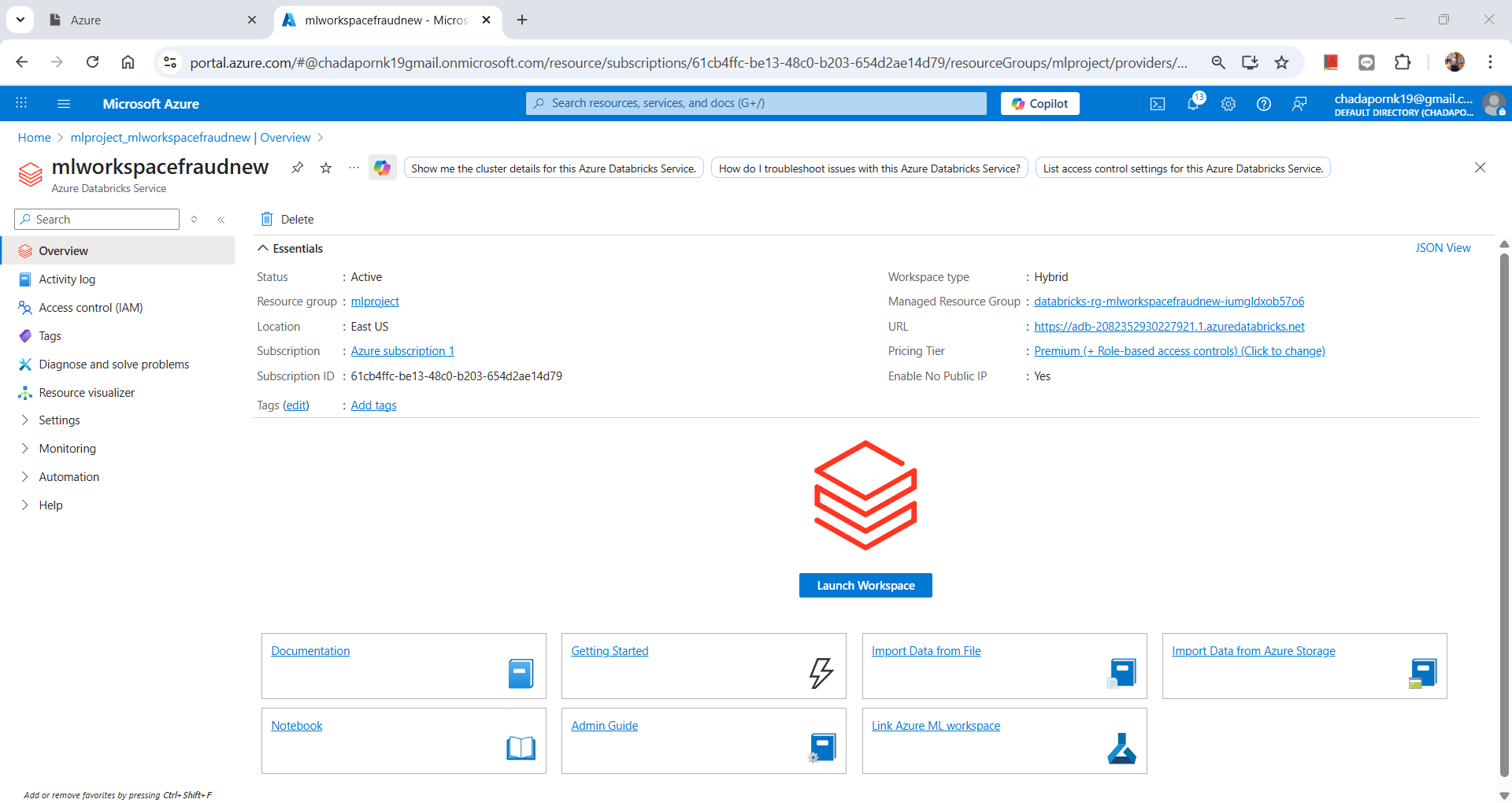Open the browser tab search dropdown

(20, 20)
